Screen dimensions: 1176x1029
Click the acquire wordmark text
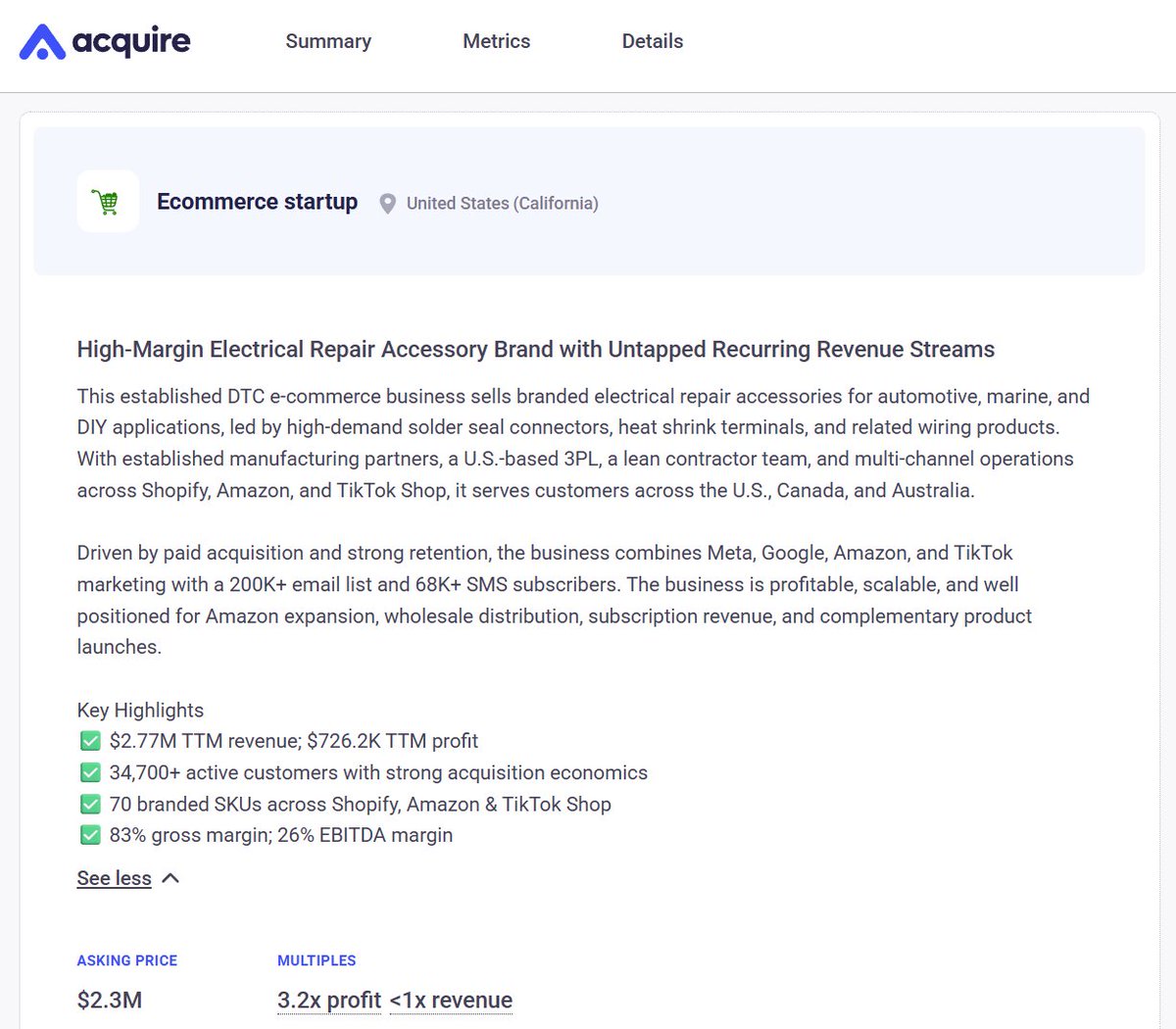[131, 42]
